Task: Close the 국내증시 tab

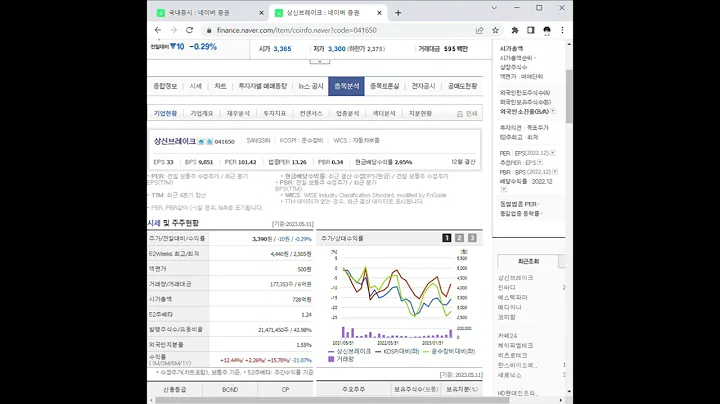Action: pos(261,13)
